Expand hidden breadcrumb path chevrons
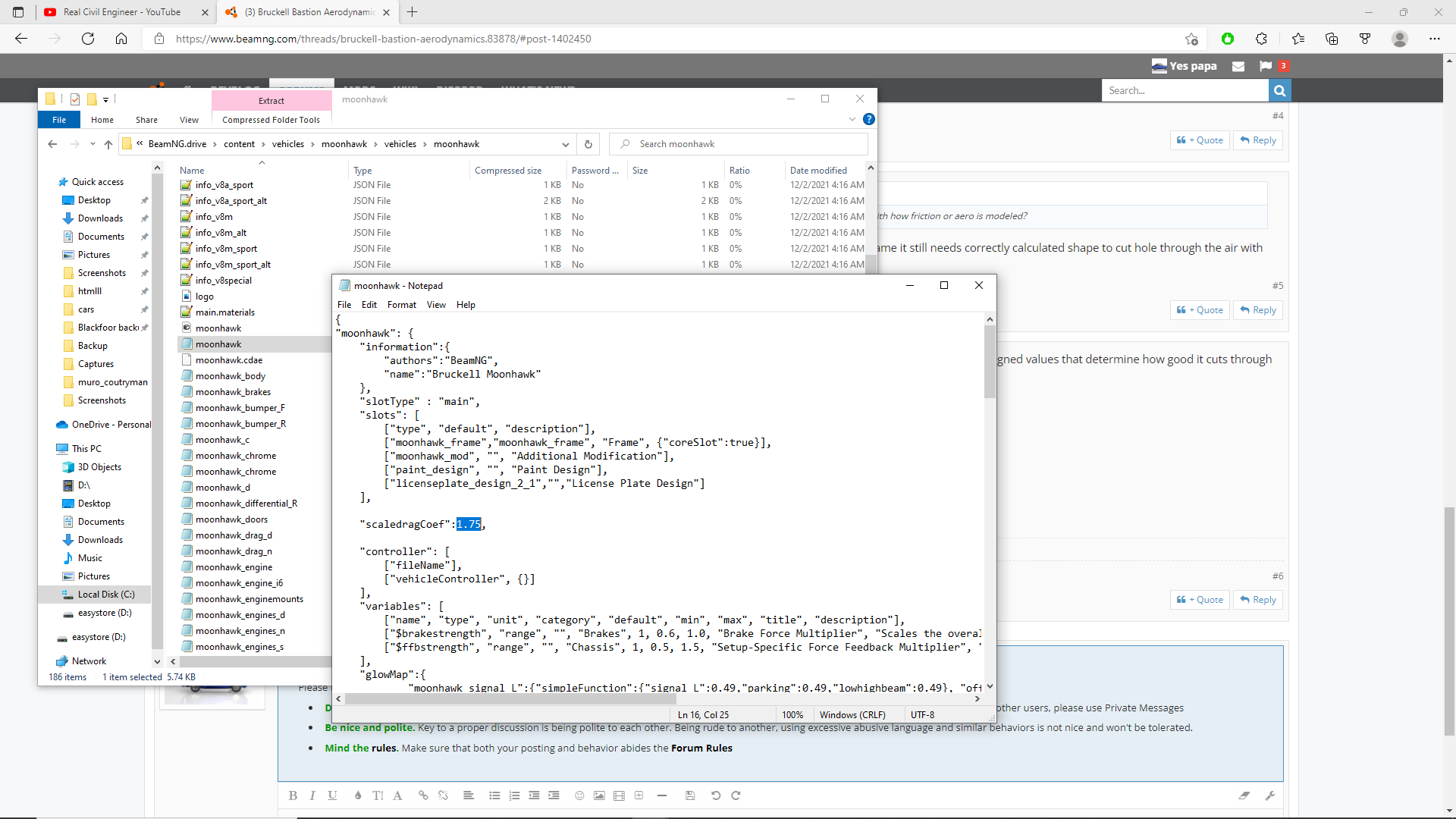This screenshot has width=1456, height=819. pos(140,144)
